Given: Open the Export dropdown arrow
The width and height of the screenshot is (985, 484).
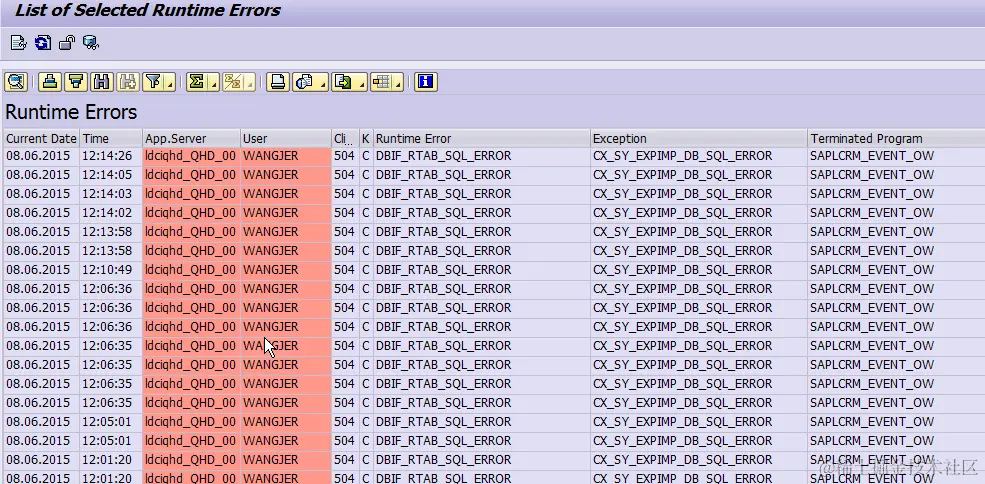Looking at the screenshot, I should pyautogui.click(x=361, y=83).
